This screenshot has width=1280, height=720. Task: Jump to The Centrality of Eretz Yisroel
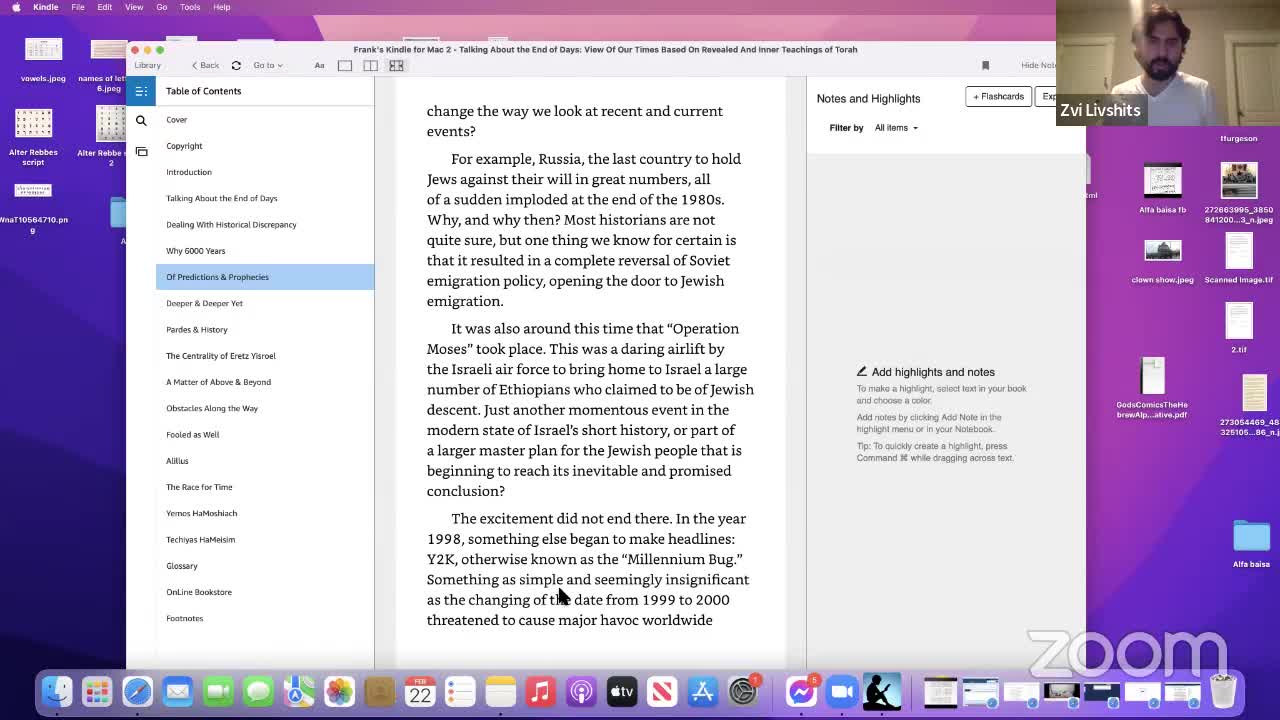coord(221,356)
